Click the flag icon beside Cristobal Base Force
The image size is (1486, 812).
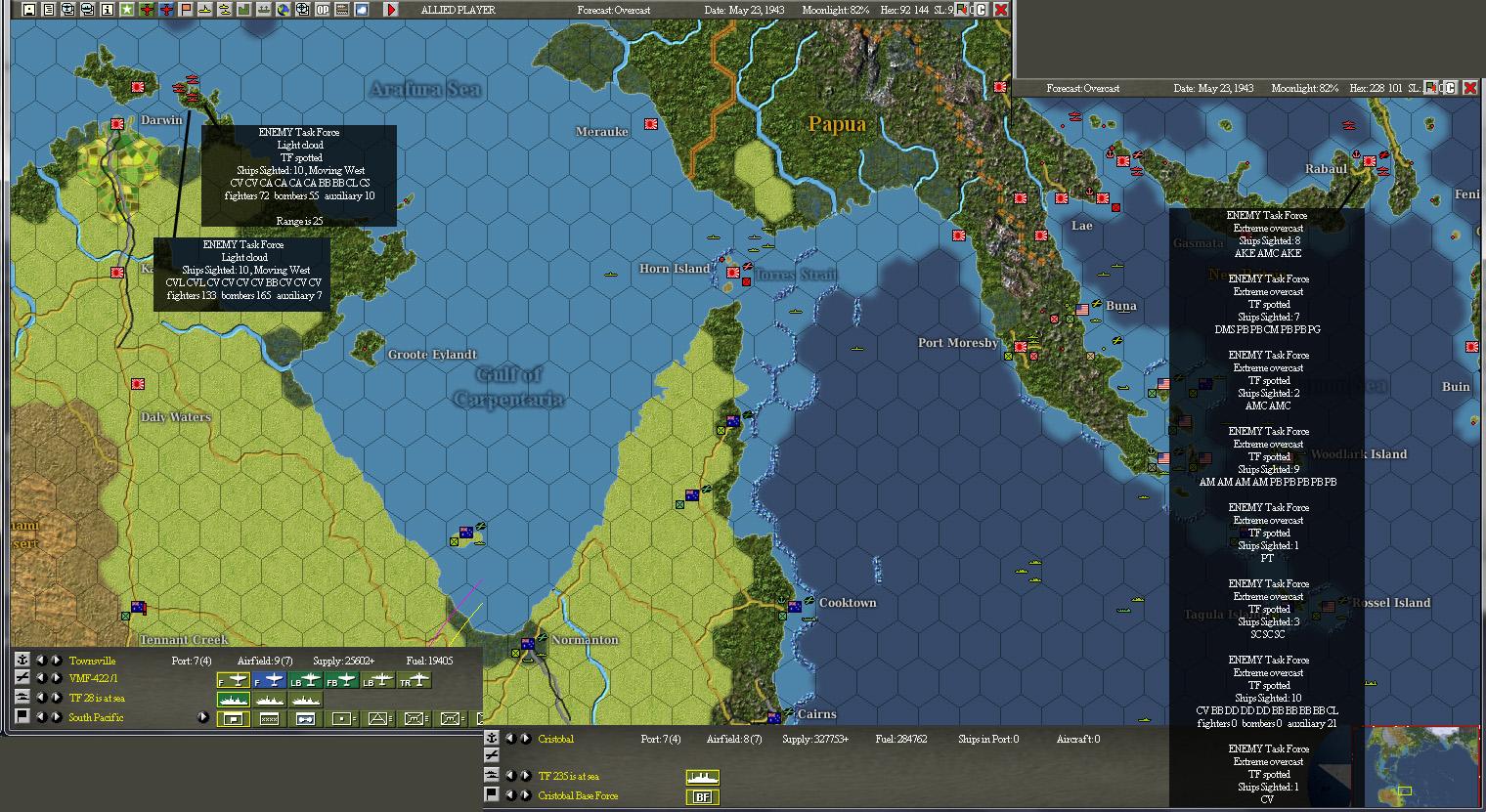pyautogui.click(x=492, y=794)
